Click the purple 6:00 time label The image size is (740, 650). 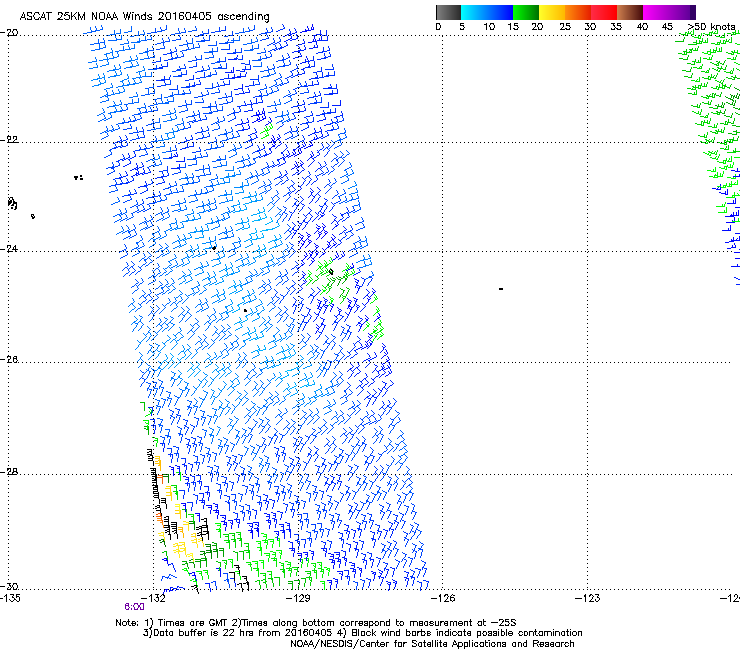[x=135, y=607]
